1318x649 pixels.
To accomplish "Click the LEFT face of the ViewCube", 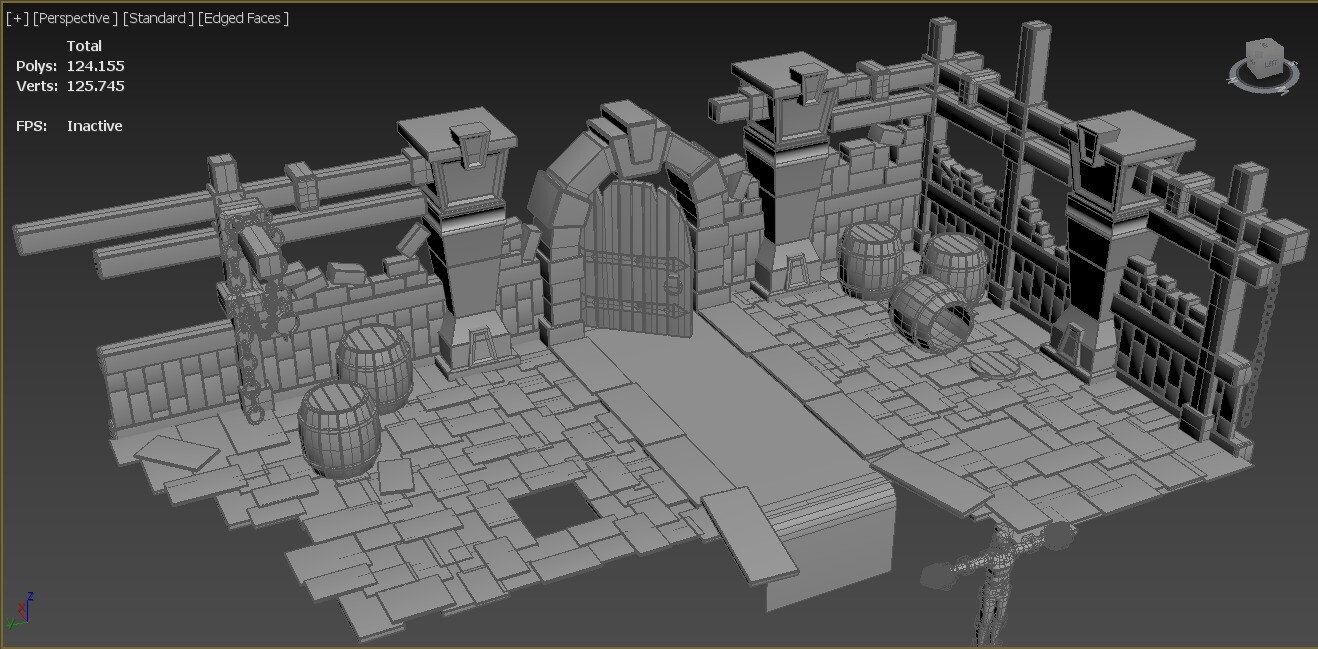I will pos(1271,63).
